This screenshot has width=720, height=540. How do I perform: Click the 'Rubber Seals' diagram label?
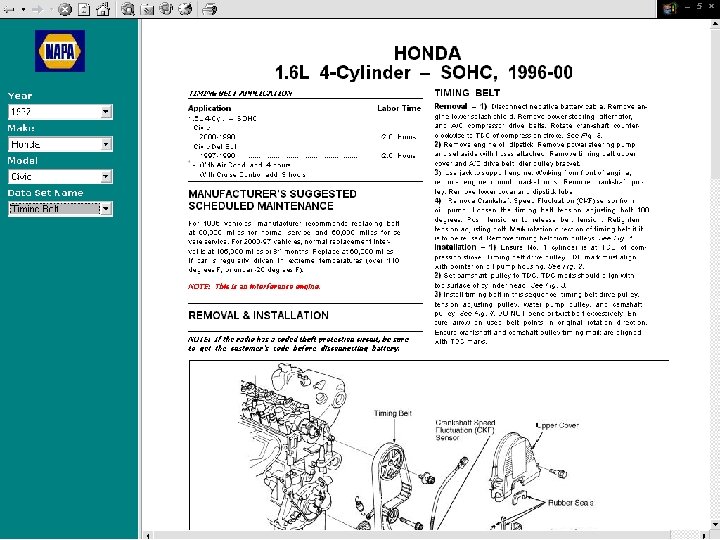[x=570, y=503]
